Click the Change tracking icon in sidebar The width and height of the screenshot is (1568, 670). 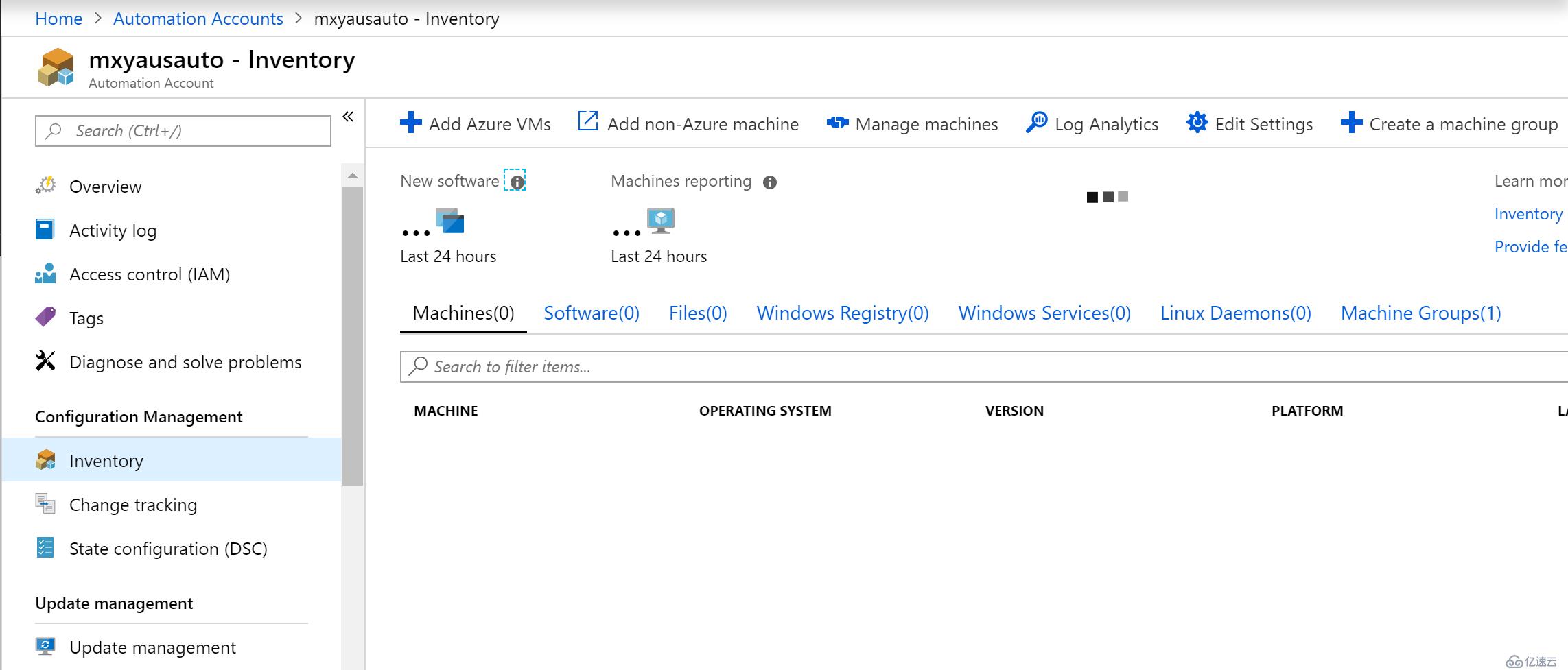(x=45, y=504)
